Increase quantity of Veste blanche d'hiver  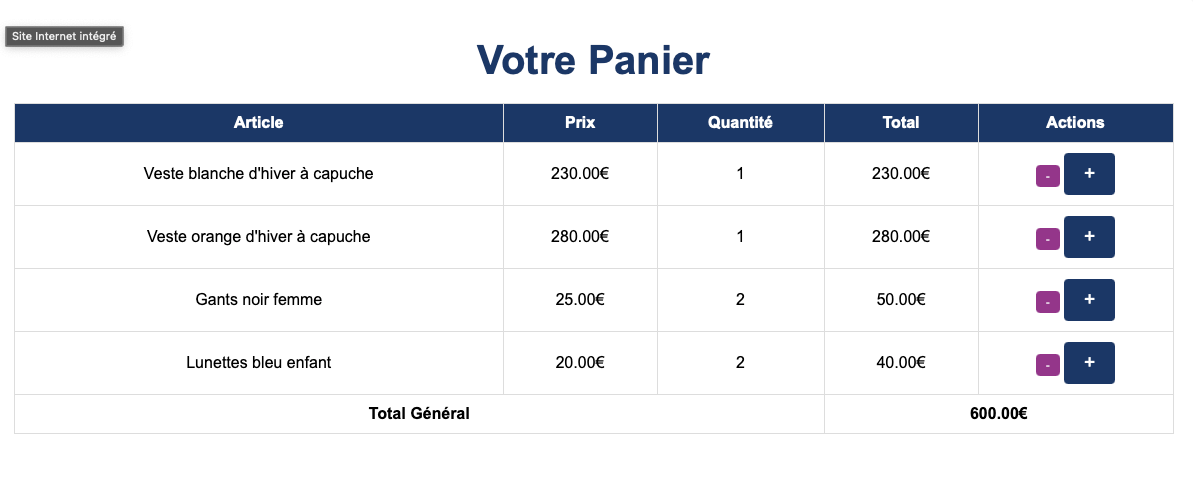tap(1089, 174)
